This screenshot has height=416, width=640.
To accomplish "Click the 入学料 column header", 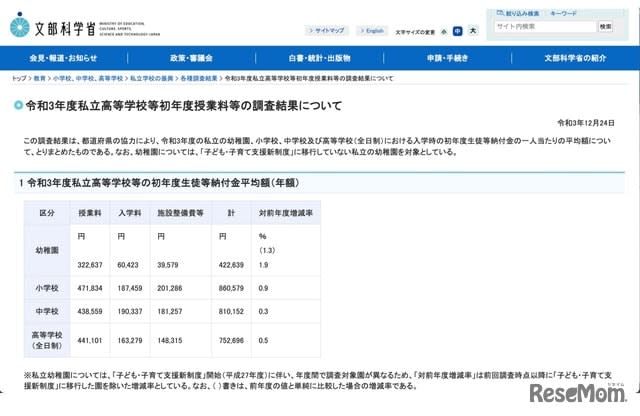I will click(130, 213).
